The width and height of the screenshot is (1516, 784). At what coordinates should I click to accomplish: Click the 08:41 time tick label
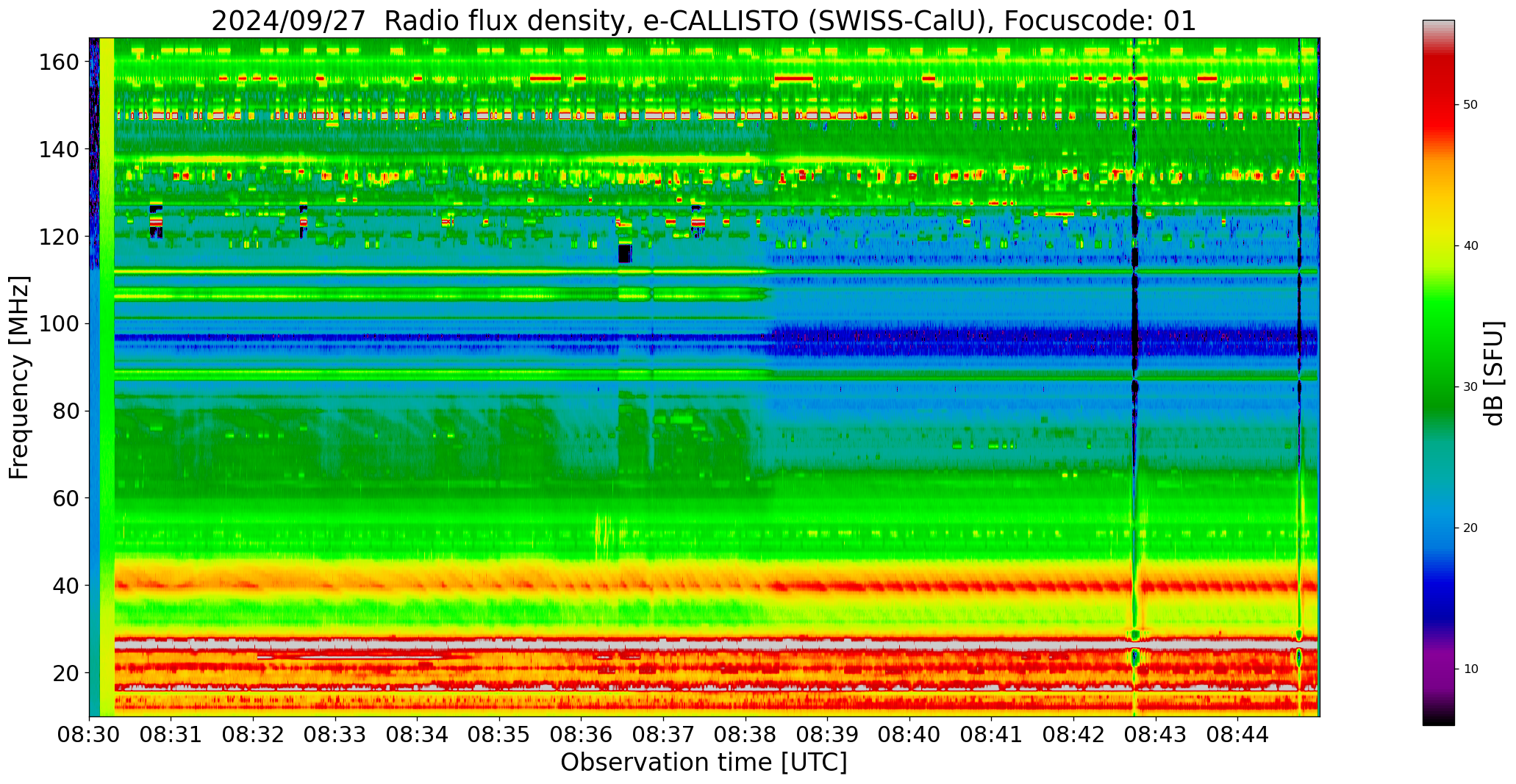coord(991,734)
